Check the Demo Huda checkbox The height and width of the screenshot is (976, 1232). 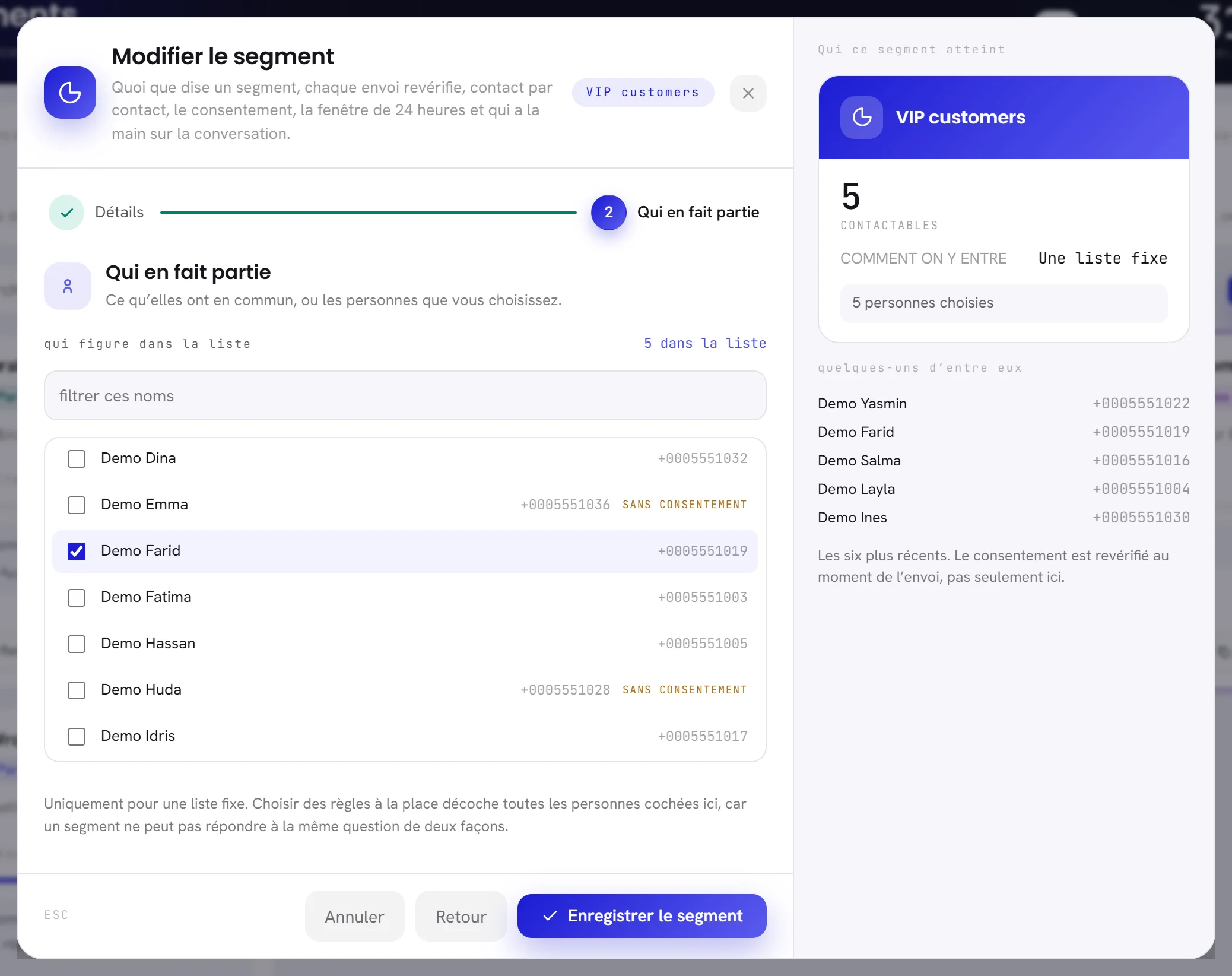point(77,690)
